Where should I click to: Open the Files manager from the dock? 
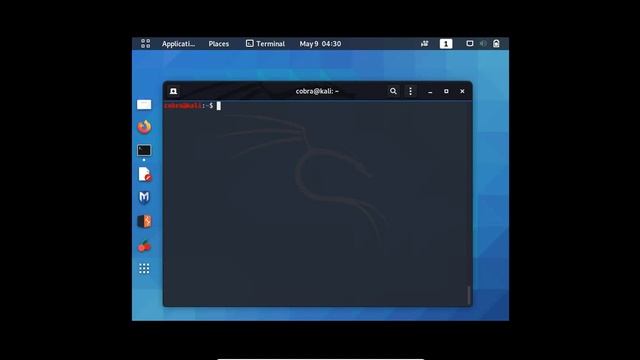coord(144,105)
